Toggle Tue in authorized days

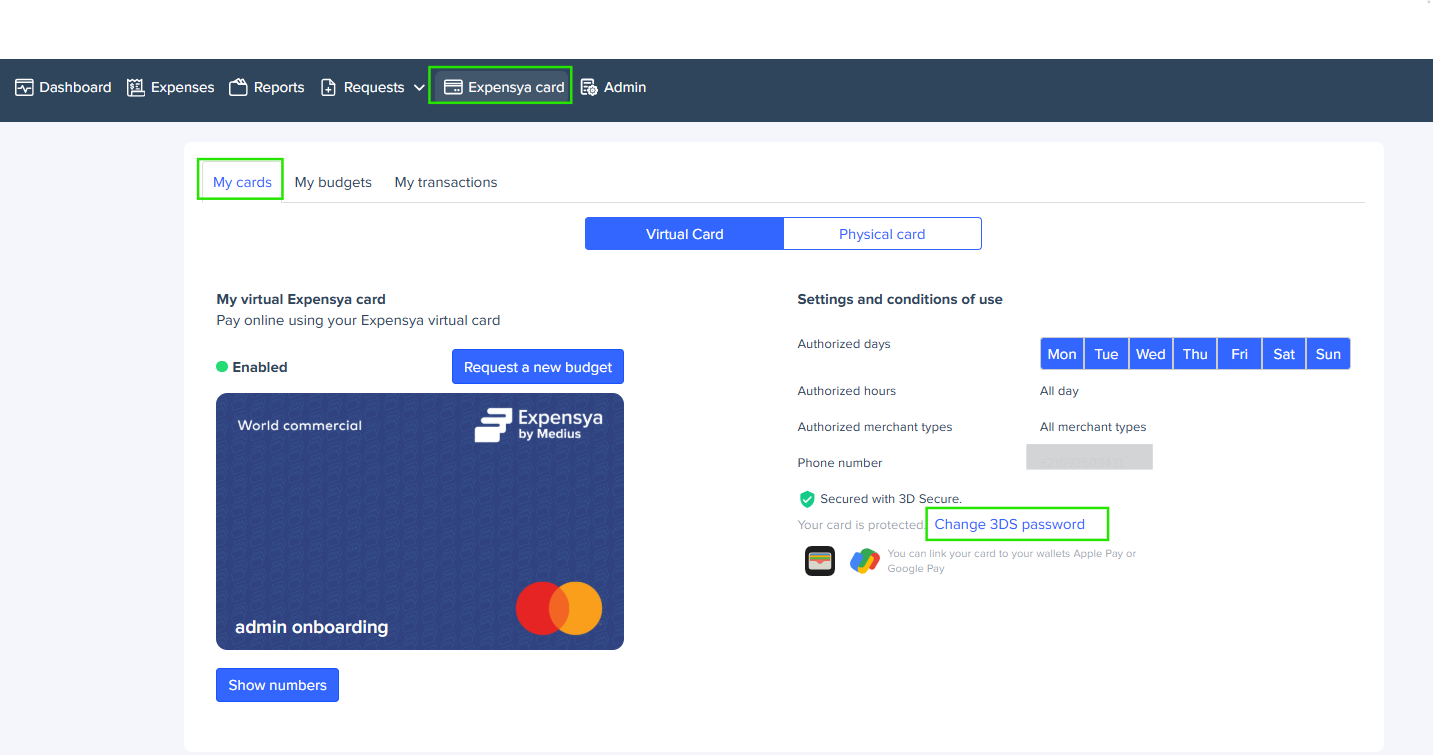(x=1106, y=354)
